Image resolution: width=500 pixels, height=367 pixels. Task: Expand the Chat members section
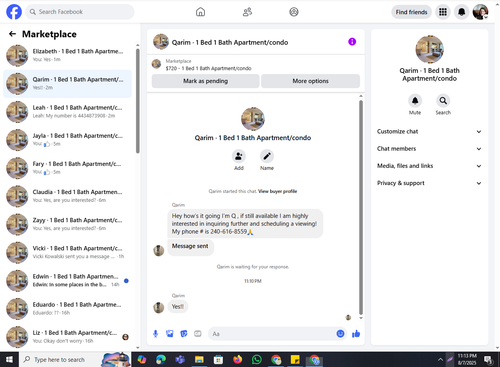coord(429,149)
